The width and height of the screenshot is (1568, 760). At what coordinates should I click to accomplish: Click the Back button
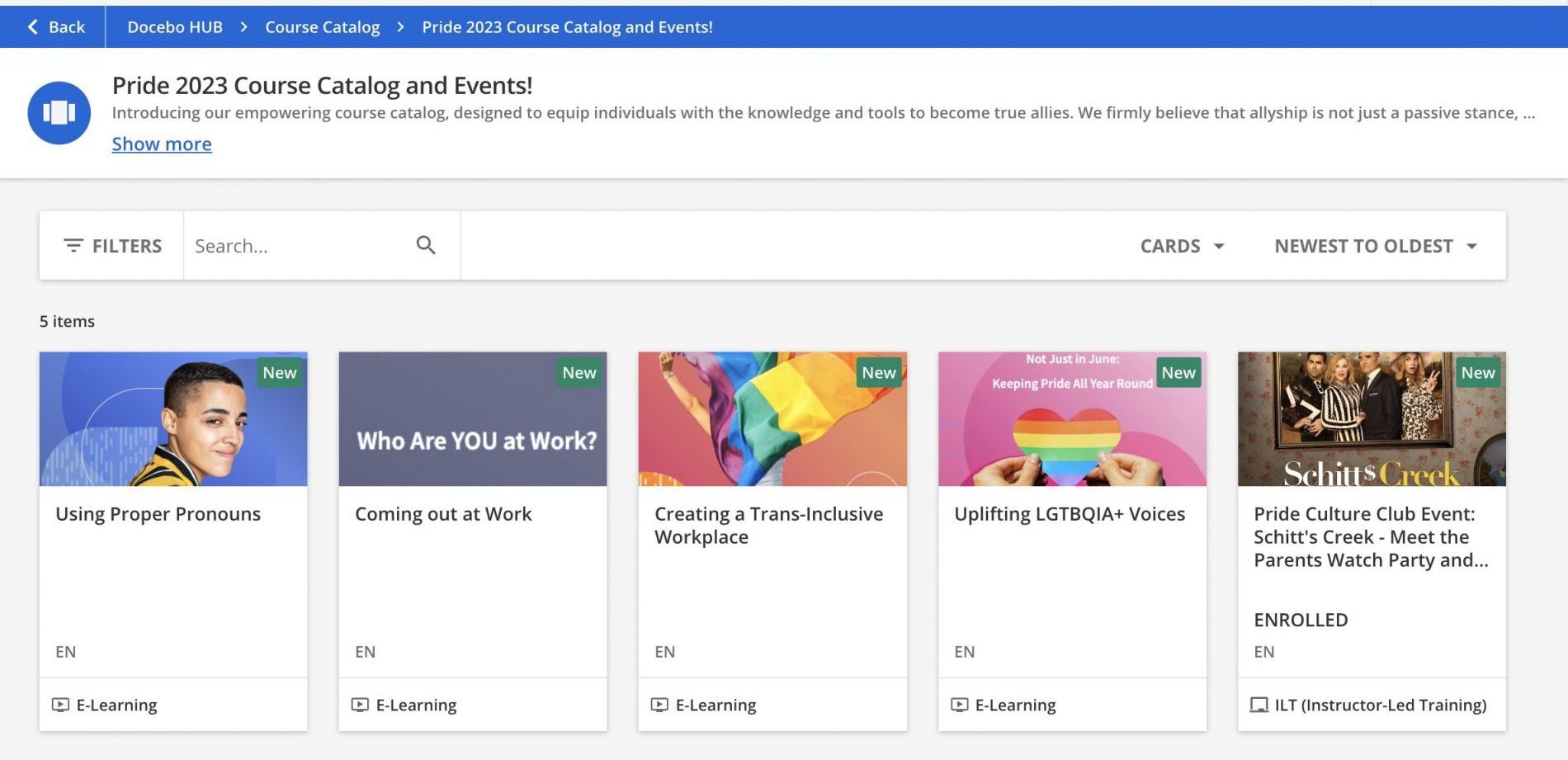(x=56, y=27)
